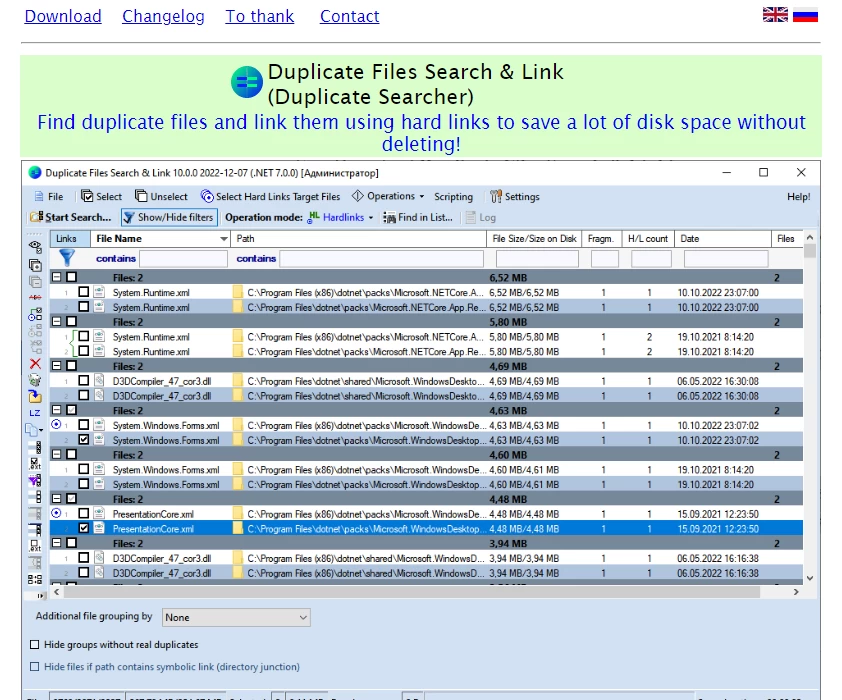Toggle the Show/Hide filters button
842x700 pixels.
(169, 217)
